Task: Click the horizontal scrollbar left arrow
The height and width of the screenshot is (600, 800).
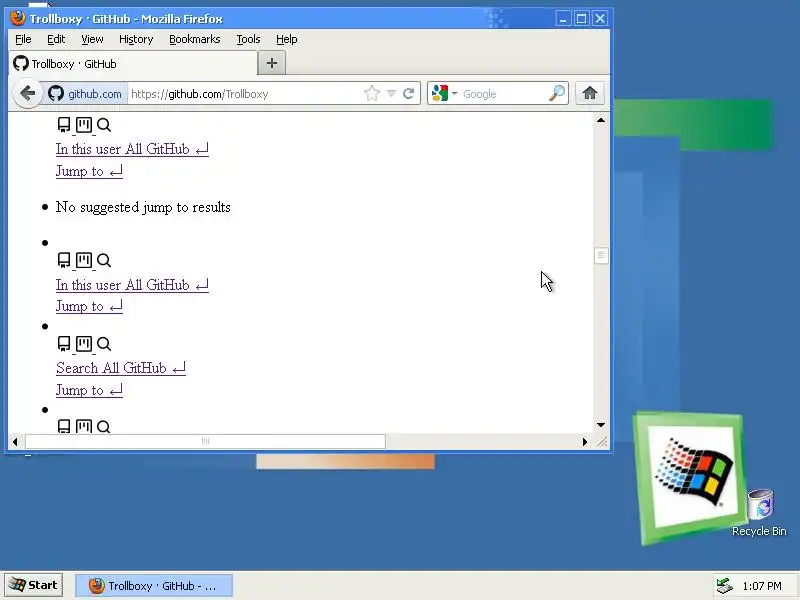Action: [15, 441]
